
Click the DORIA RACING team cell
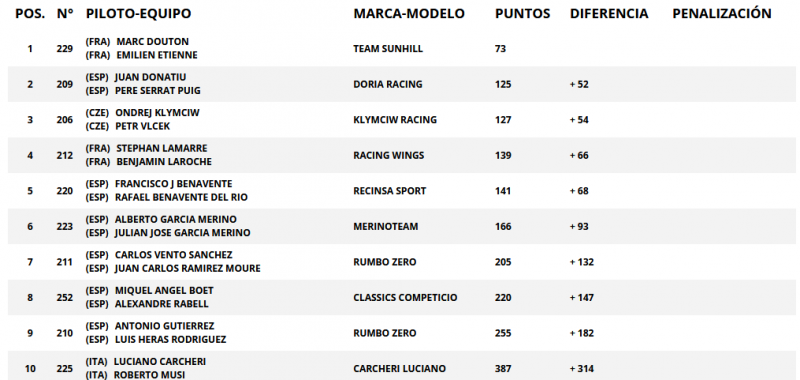tap(388, 85)
